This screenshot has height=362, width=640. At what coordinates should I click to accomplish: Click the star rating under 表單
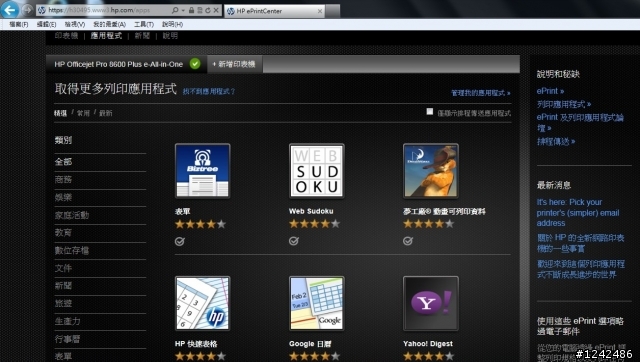(200, 224)
